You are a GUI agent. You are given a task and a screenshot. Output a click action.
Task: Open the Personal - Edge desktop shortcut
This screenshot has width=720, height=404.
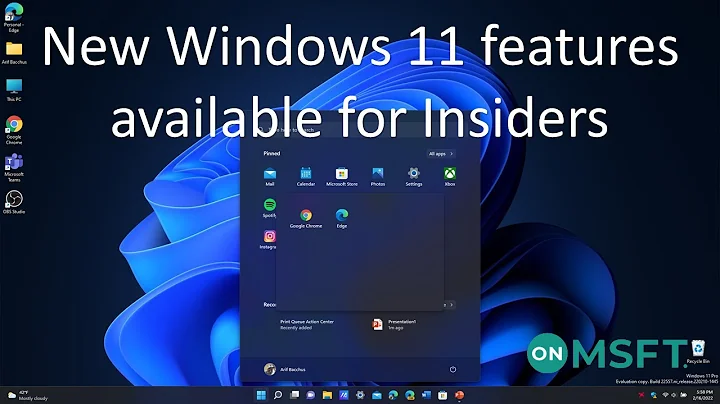tap(14, 17)
